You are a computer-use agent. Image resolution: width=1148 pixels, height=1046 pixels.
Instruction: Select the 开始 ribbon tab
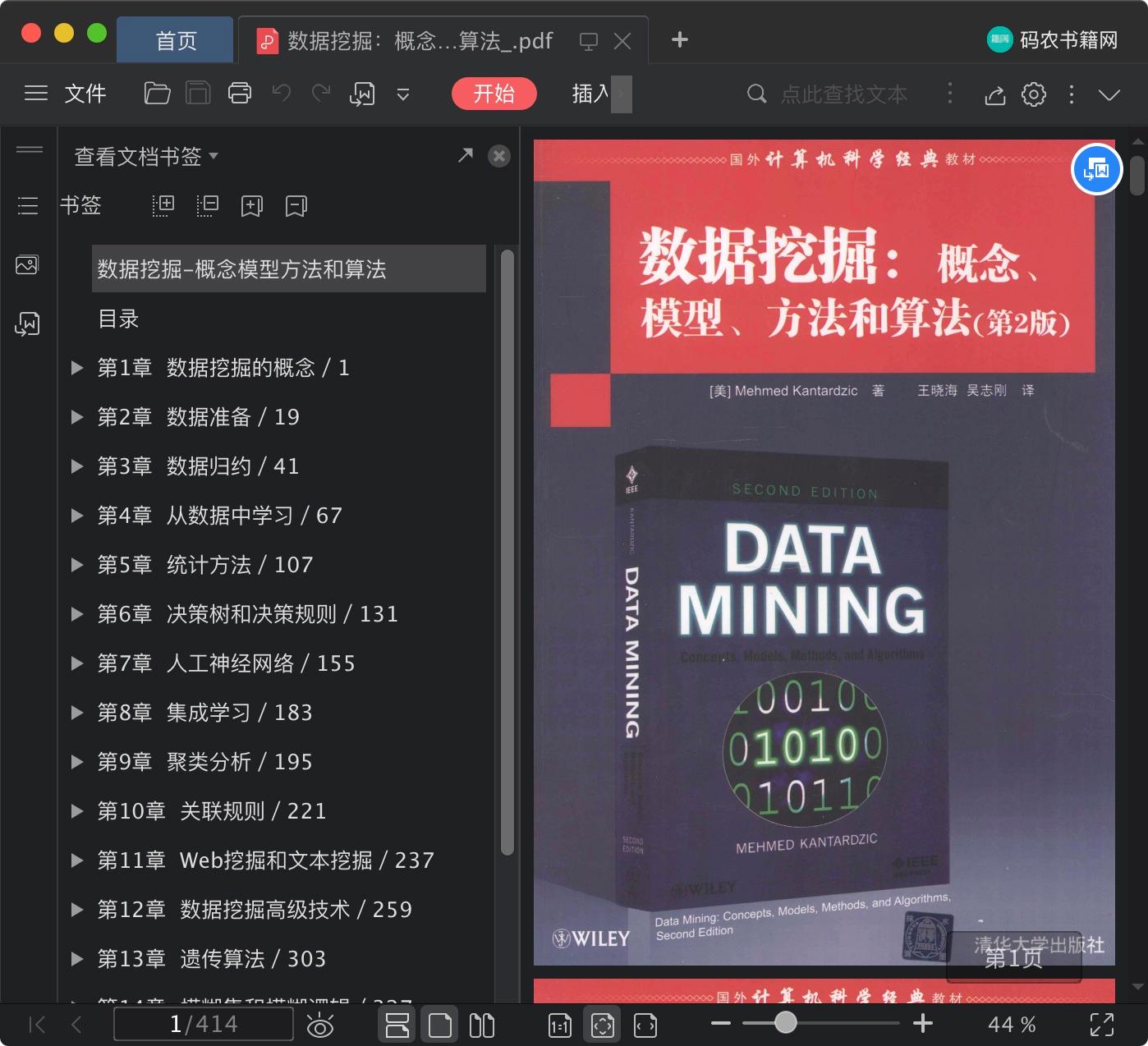click(x=494, y=94)
